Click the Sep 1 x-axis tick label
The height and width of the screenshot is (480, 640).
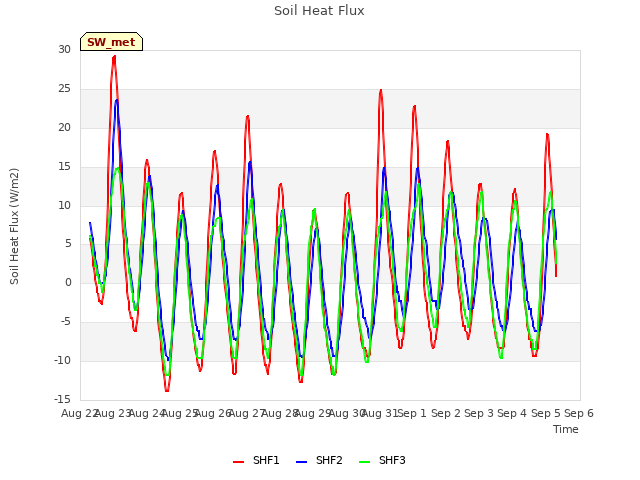412,413
